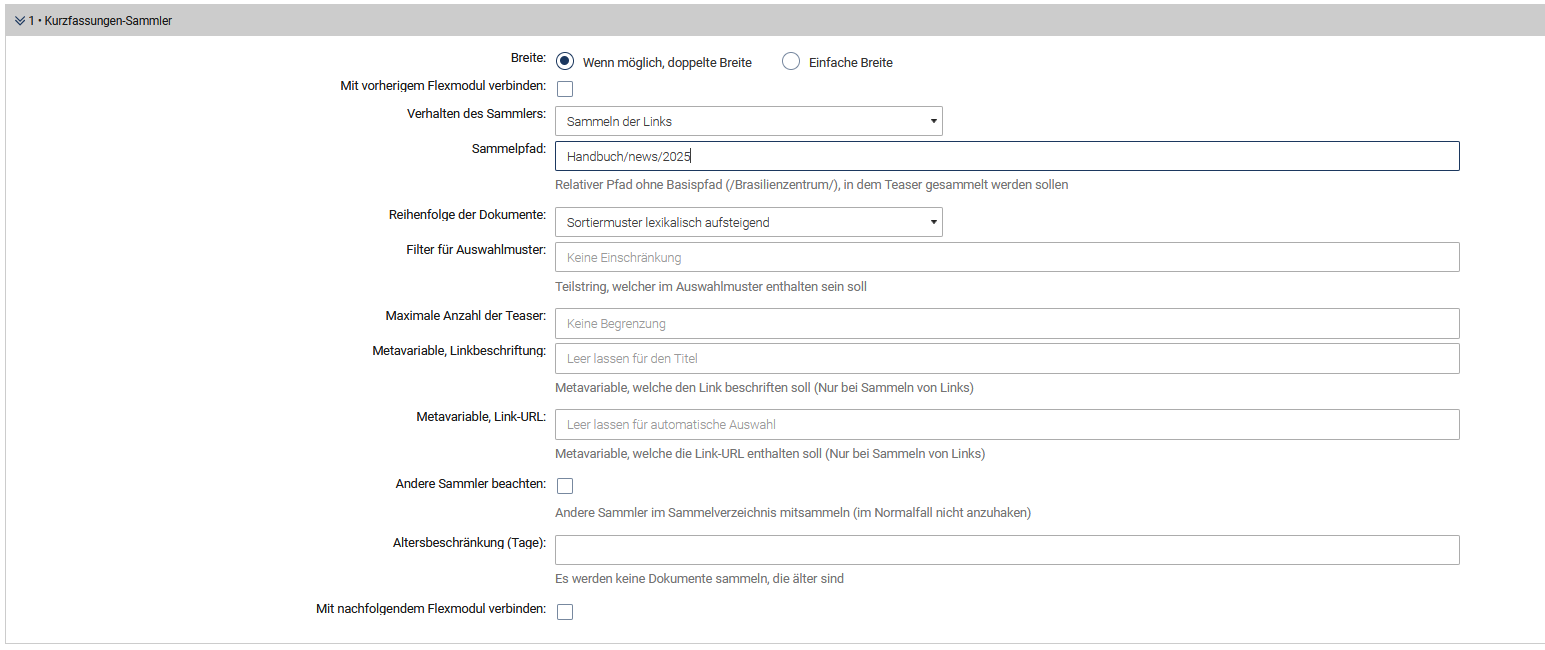Check 'Mit nachfolgendem Flexmodul verbinden' checkbox

click(565, 612)
